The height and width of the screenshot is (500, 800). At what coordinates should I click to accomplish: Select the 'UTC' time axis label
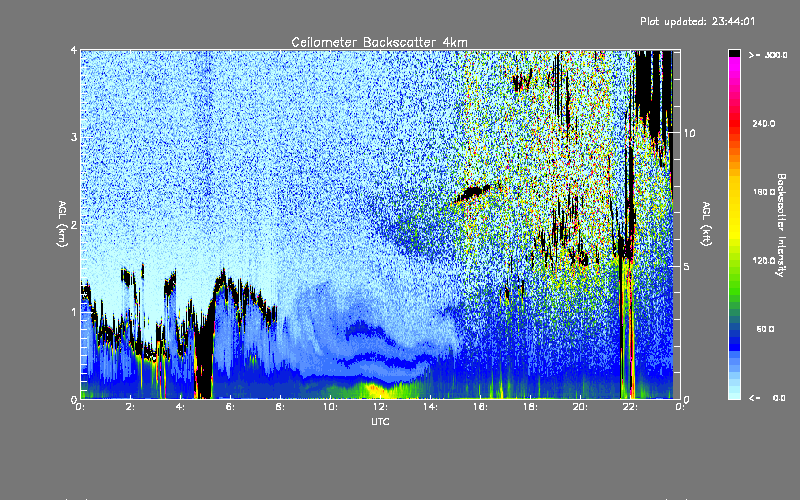point(380,421)
